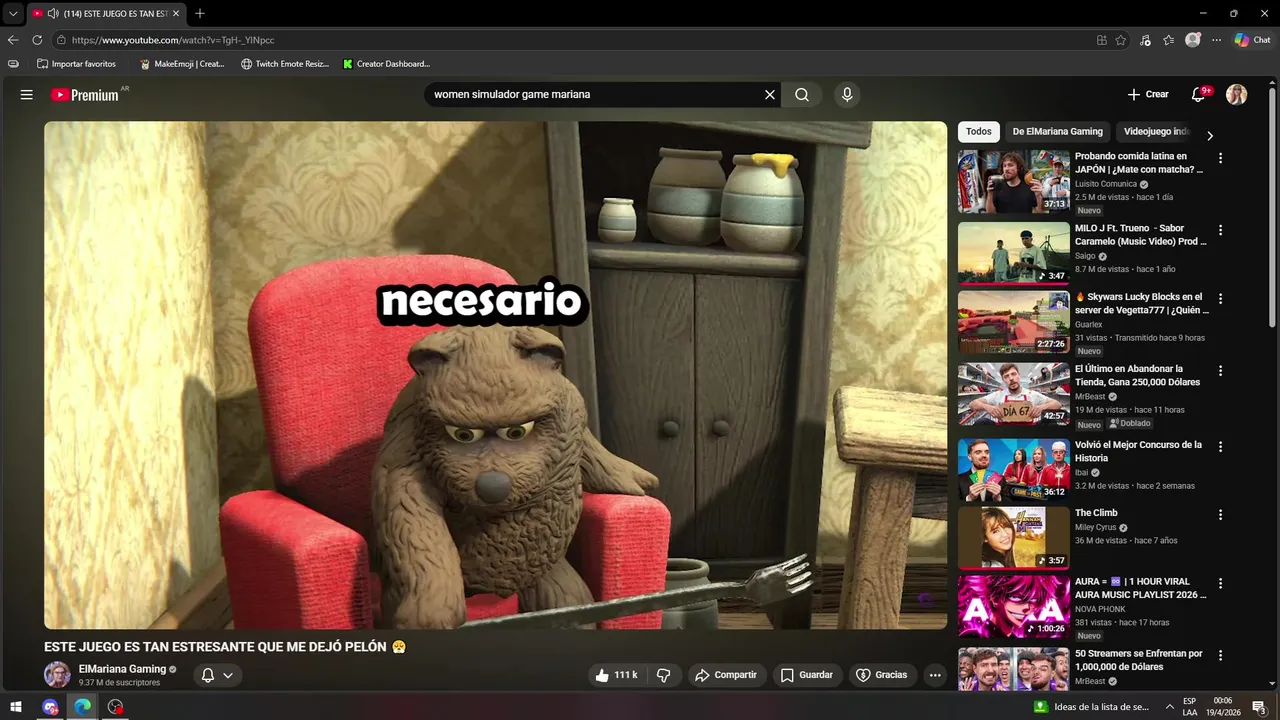Open Twitch Emote Resizer bookmark
The image size is (1280, 720).
click(285, 64)
